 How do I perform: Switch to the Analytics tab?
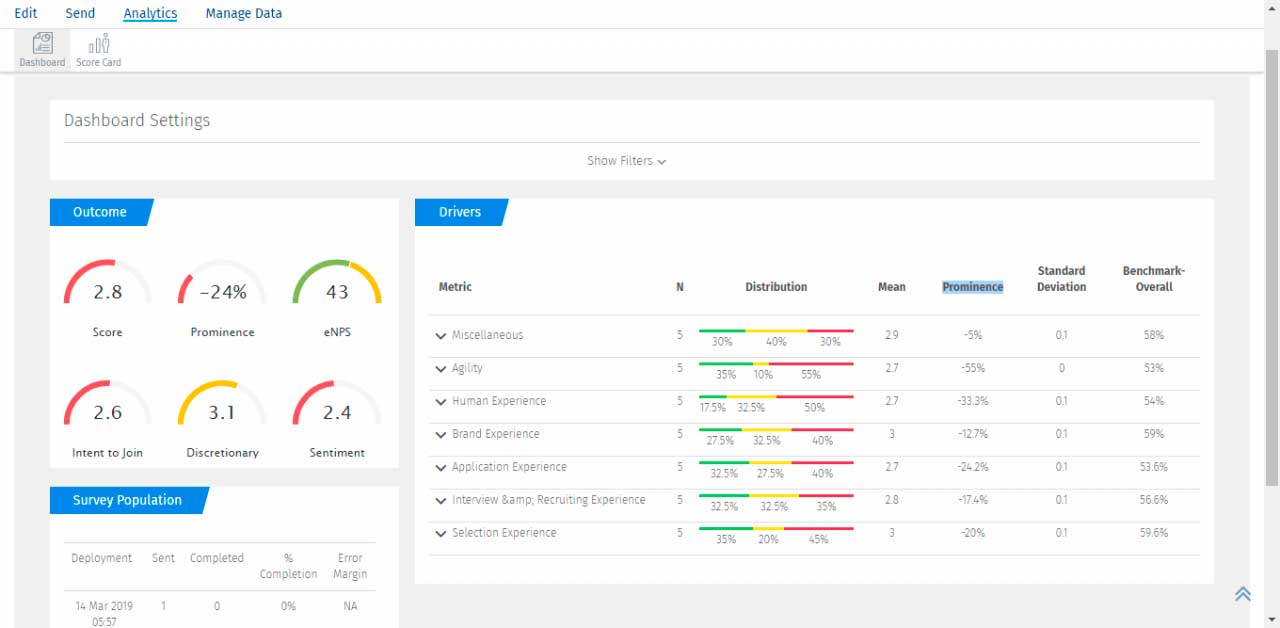coord(150,13)
